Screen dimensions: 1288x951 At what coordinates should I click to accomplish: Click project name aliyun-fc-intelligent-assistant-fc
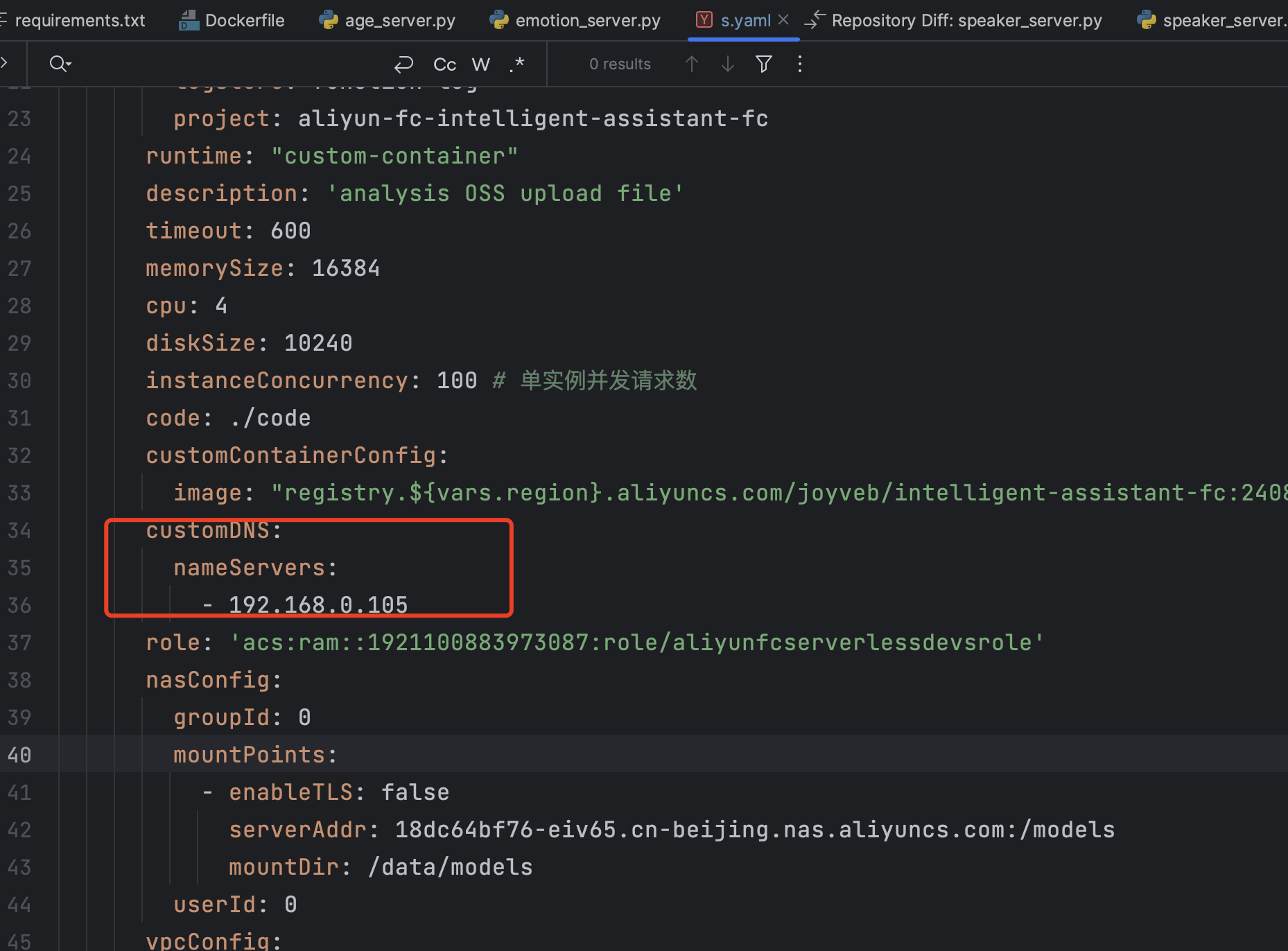pos(533,119)
